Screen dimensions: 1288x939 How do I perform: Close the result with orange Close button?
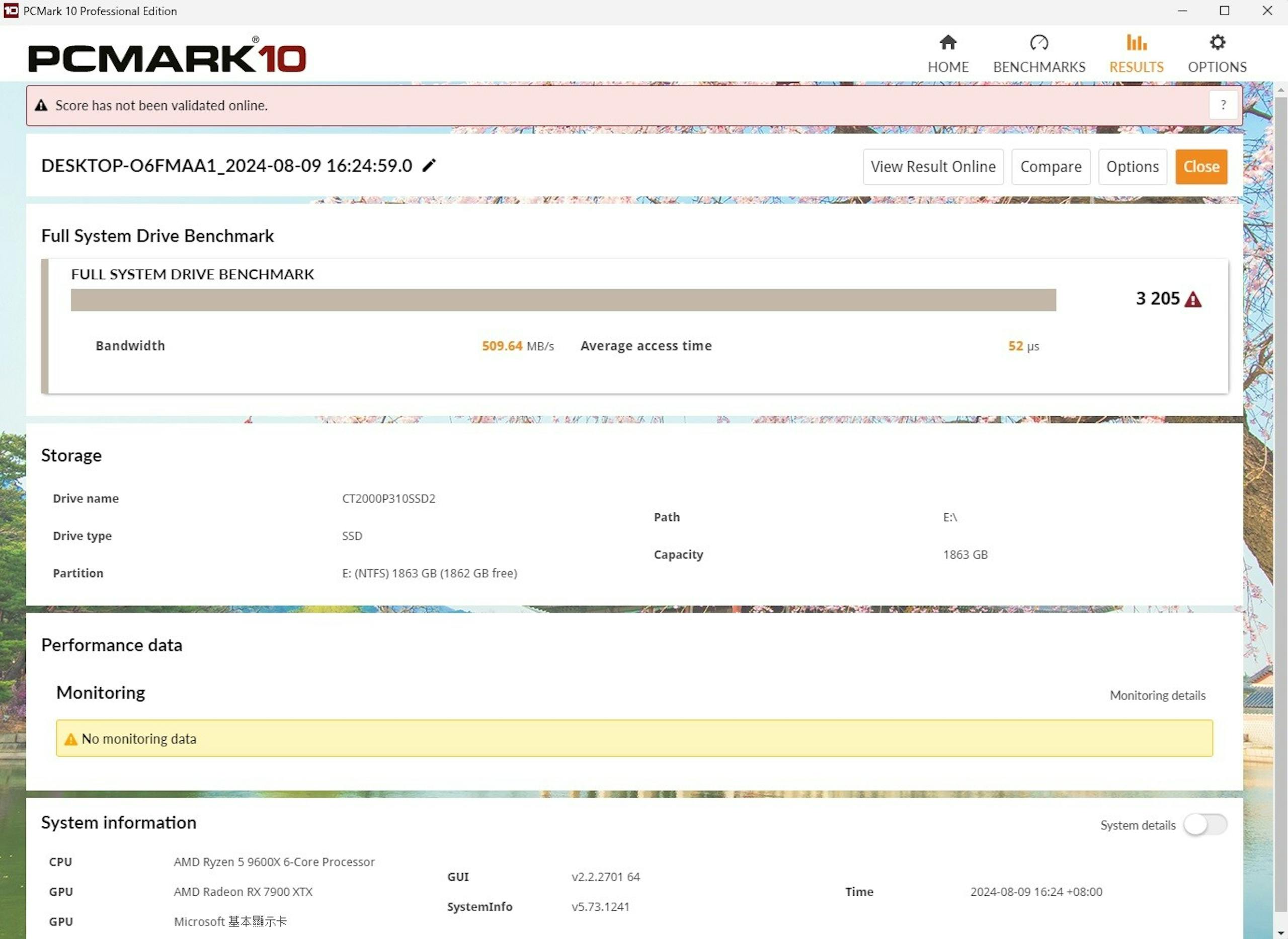pos(1201,167)
